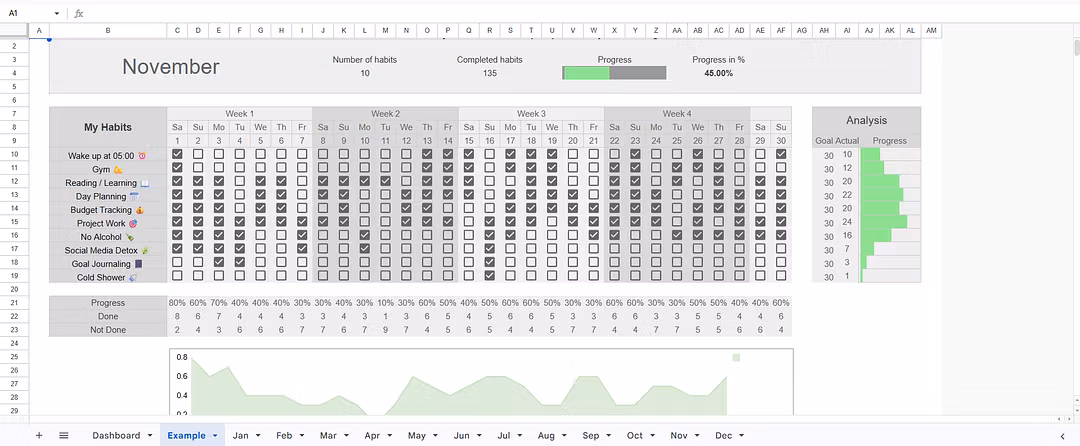
Task: Switch to the Jan sheet tab
Action: click(x=240, y=436)
